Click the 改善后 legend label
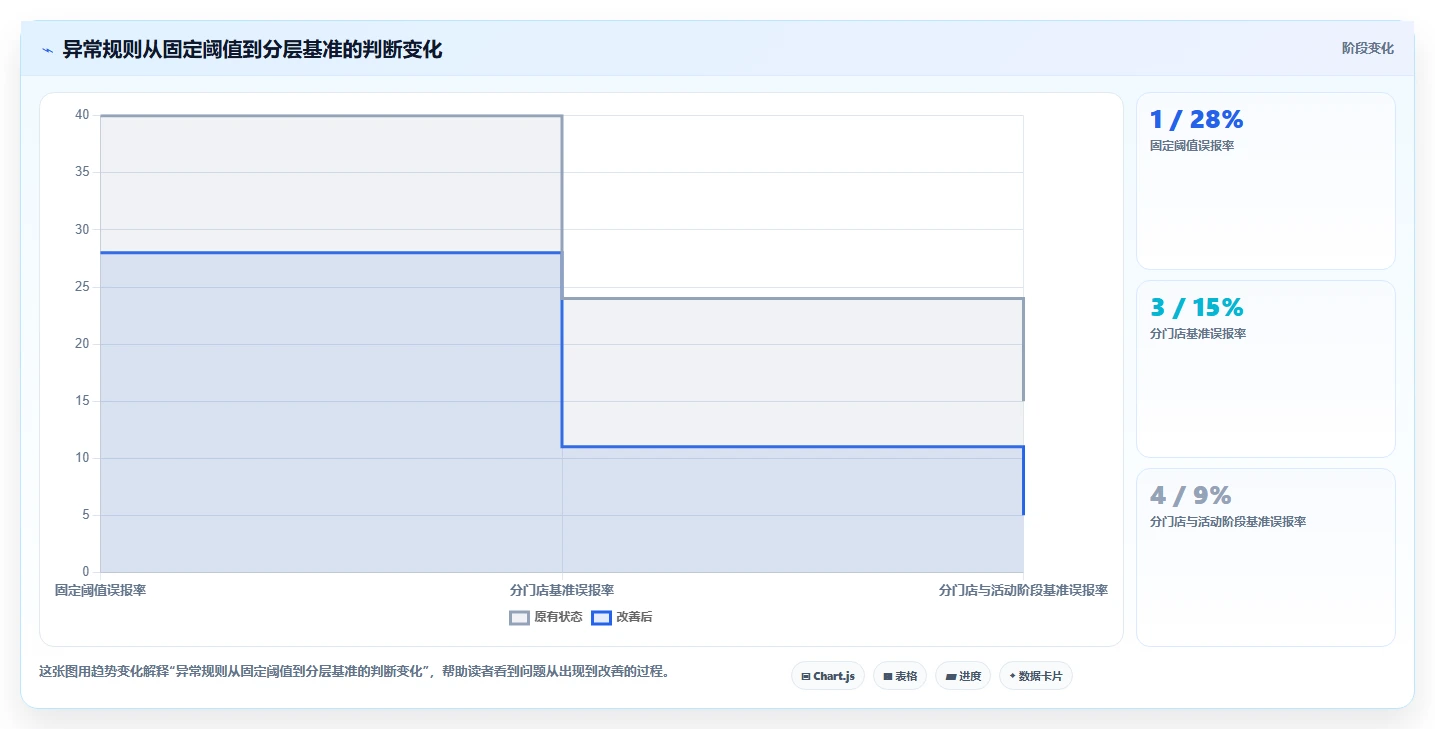 [634, 618]
